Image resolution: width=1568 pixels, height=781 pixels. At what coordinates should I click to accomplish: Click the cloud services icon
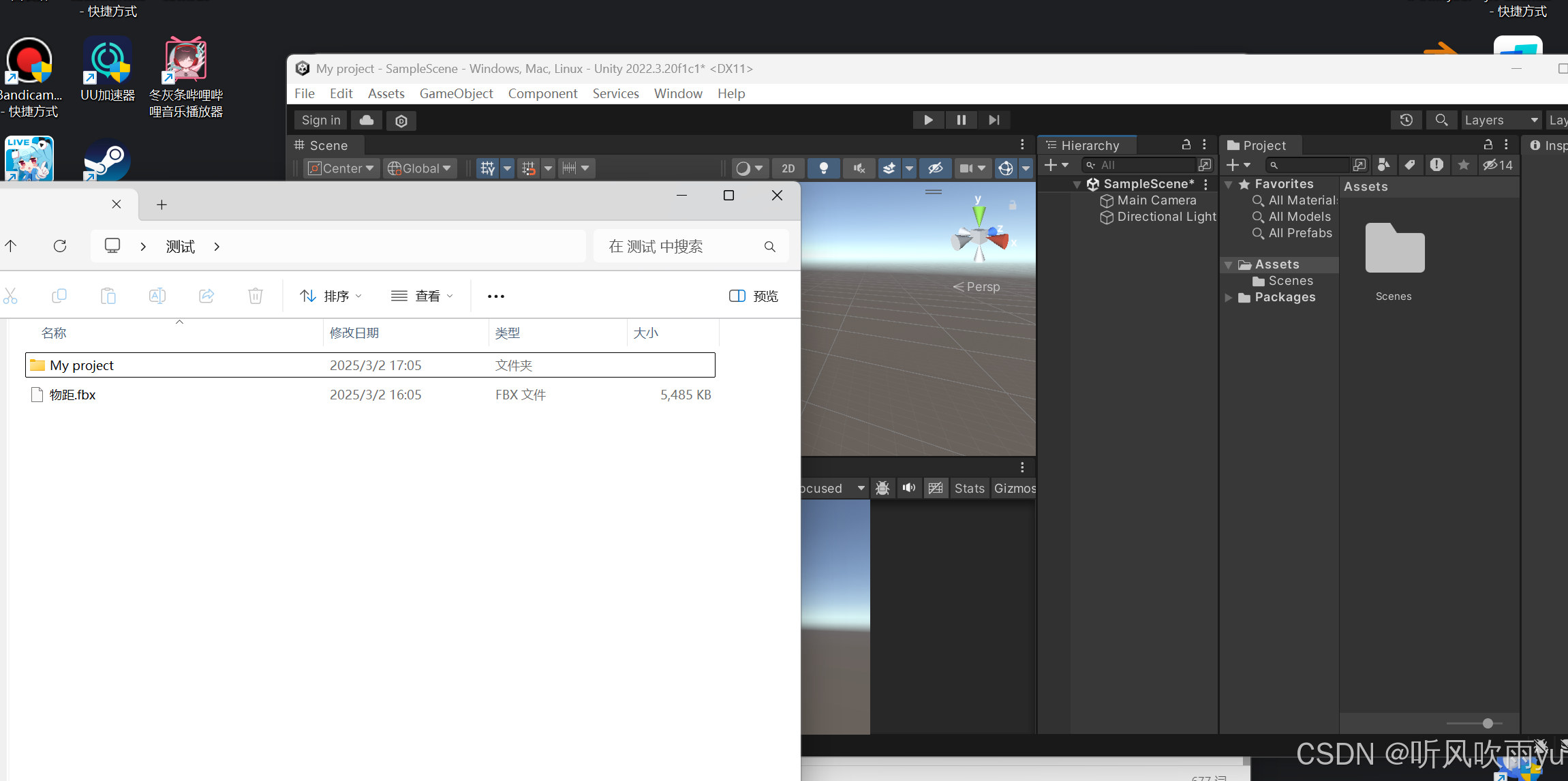(x=367, y=120)
